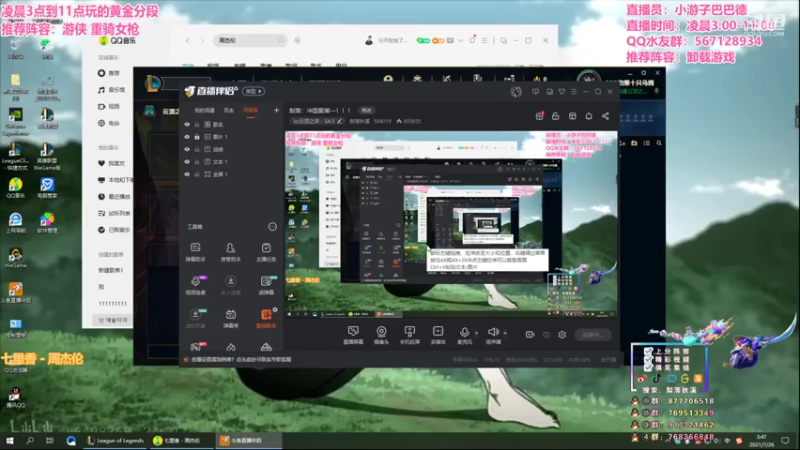Hide the 全屏 1 source layer
800x450 pixels.
[187, 174]
